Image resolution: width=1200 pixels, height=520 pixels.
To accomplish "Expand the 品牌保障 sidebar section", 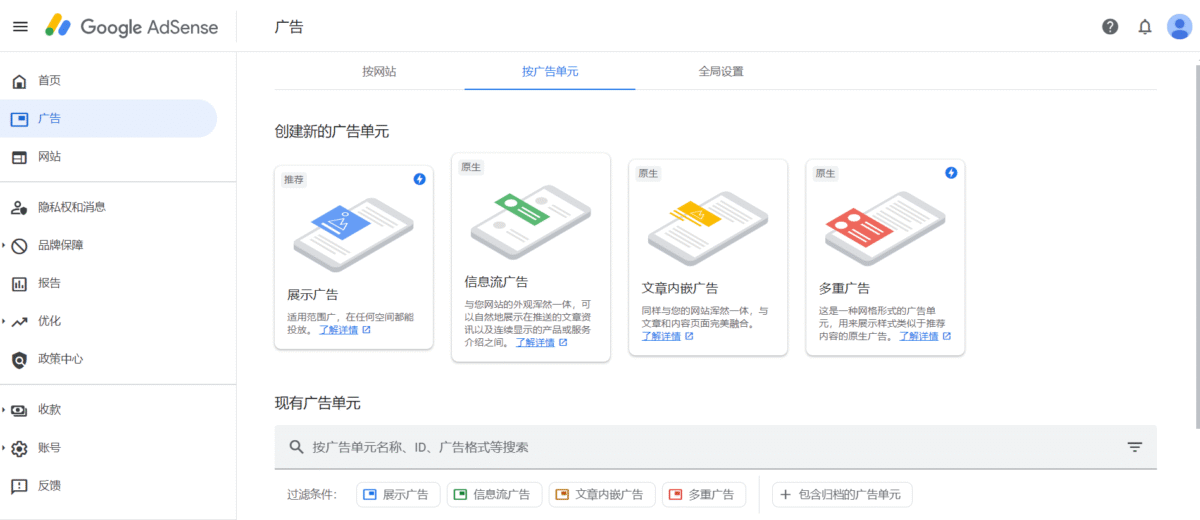I will pyautogui.click(x=60, y=245).
